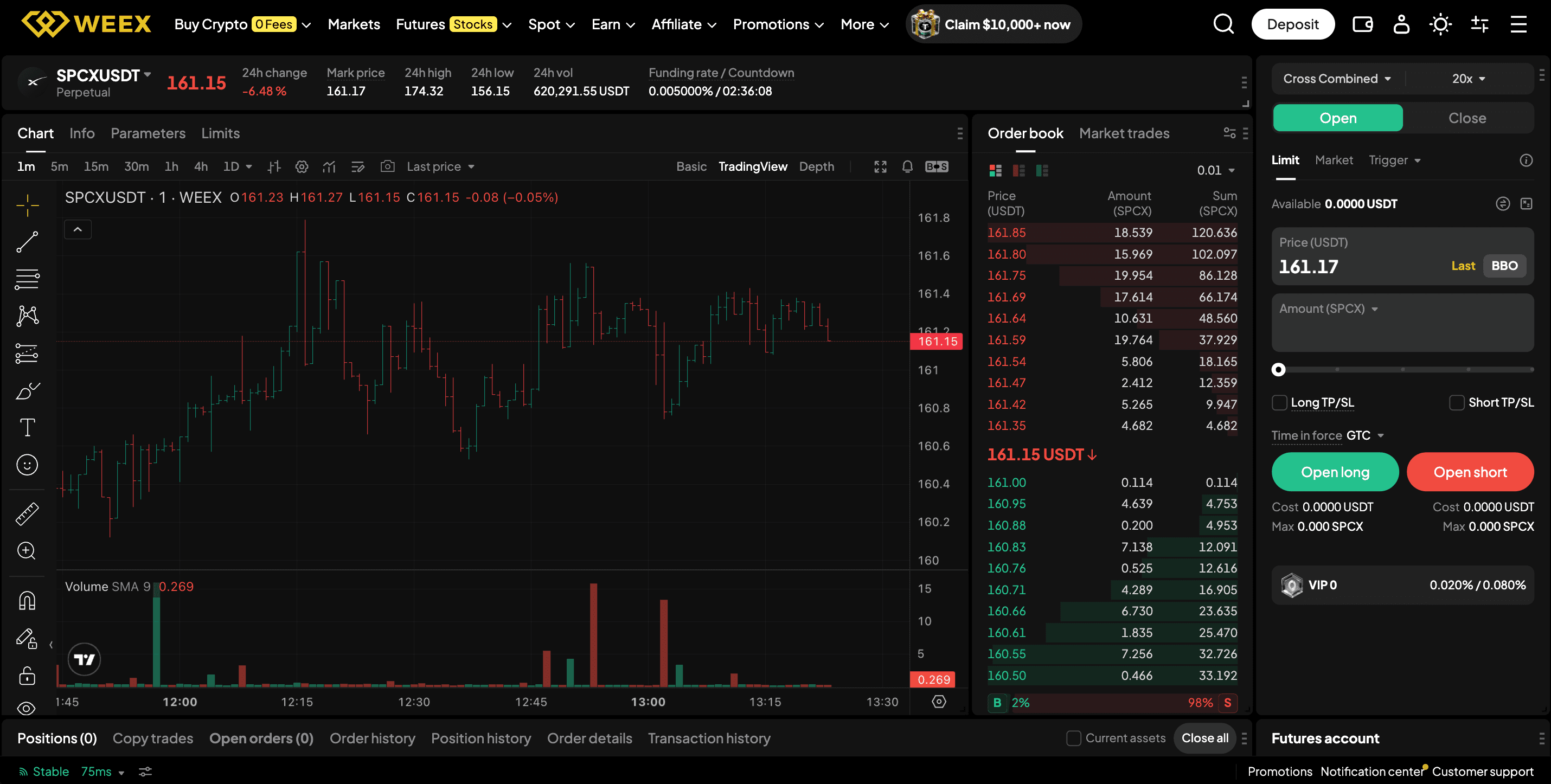
Task: Open the emoji icons tool
Action: (x=27, y=465)
